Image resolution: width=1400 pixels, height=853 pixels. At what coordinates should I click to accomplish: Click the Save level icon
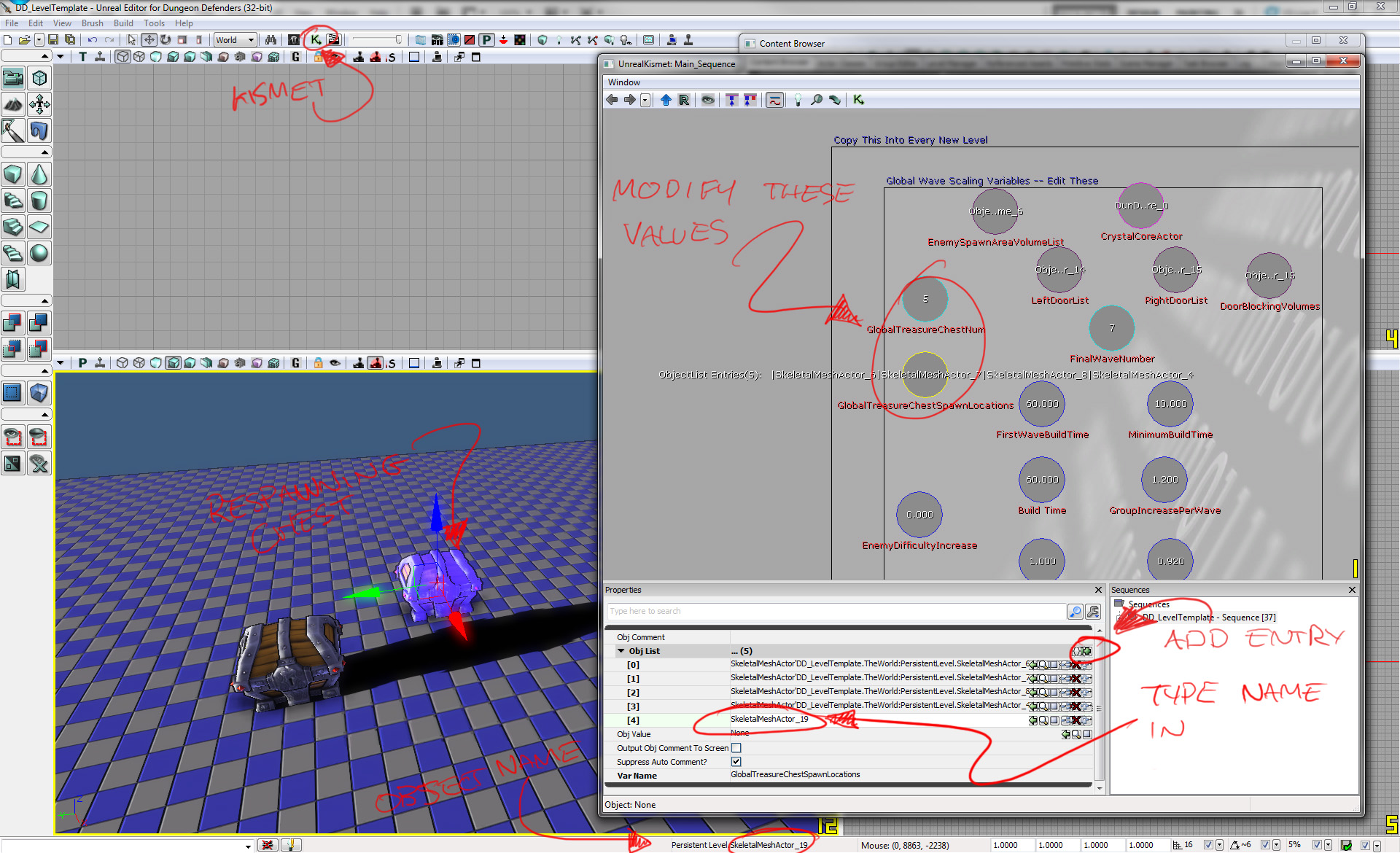click(53, 40)
